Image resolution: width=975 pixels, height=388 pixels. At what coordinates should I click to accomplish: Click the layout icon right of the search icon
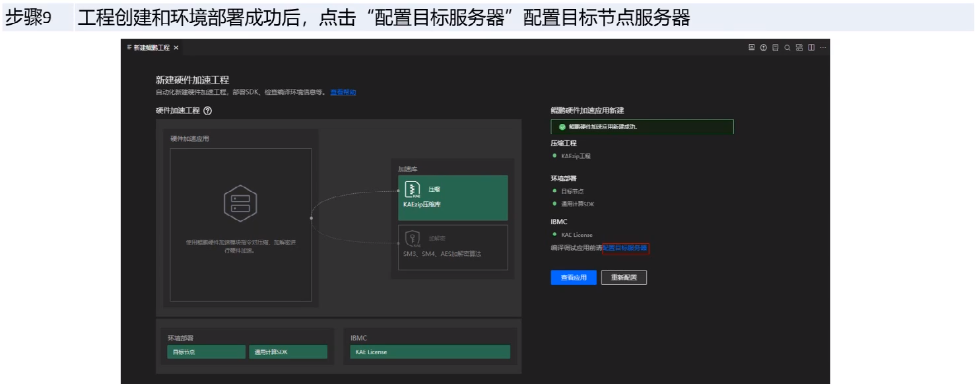coord(800,47)
